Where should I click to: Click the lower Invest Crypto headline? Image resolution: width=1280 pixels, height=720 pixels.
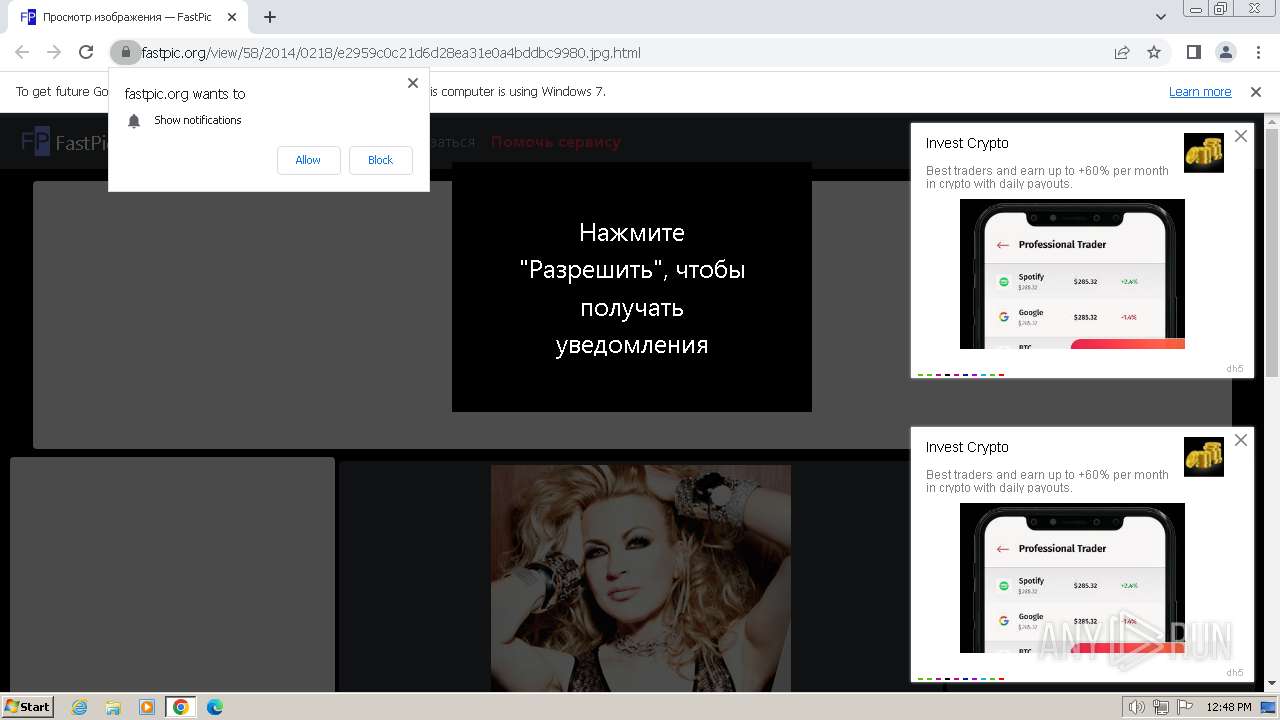tap(967, 447)
